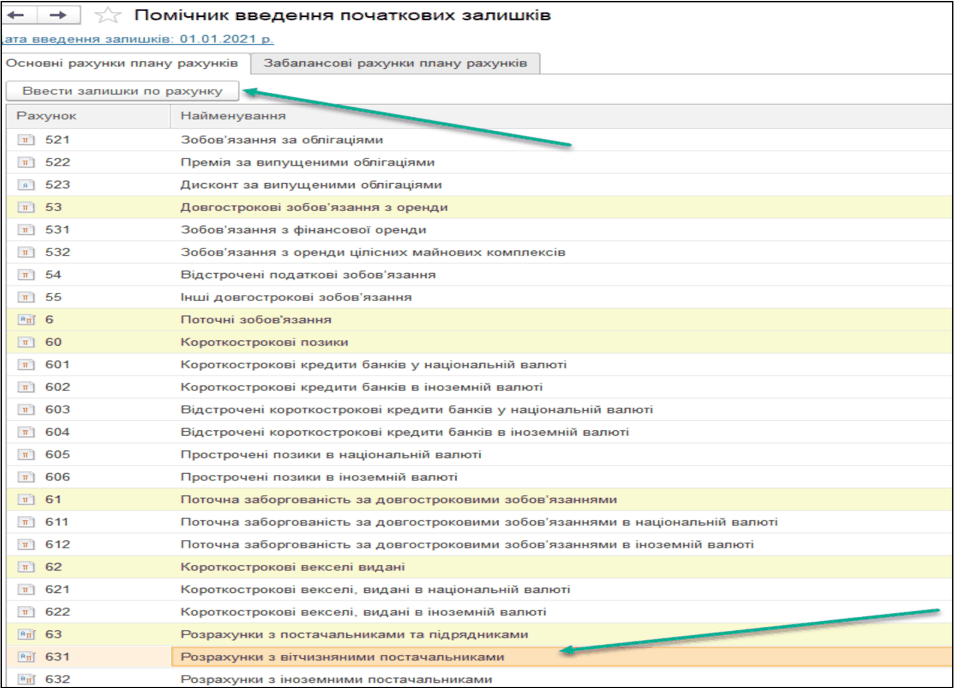
Task: Select account 523 Дисконт за випущеними облігаціями
Action: pyautogui.click(x=310, y=185)
